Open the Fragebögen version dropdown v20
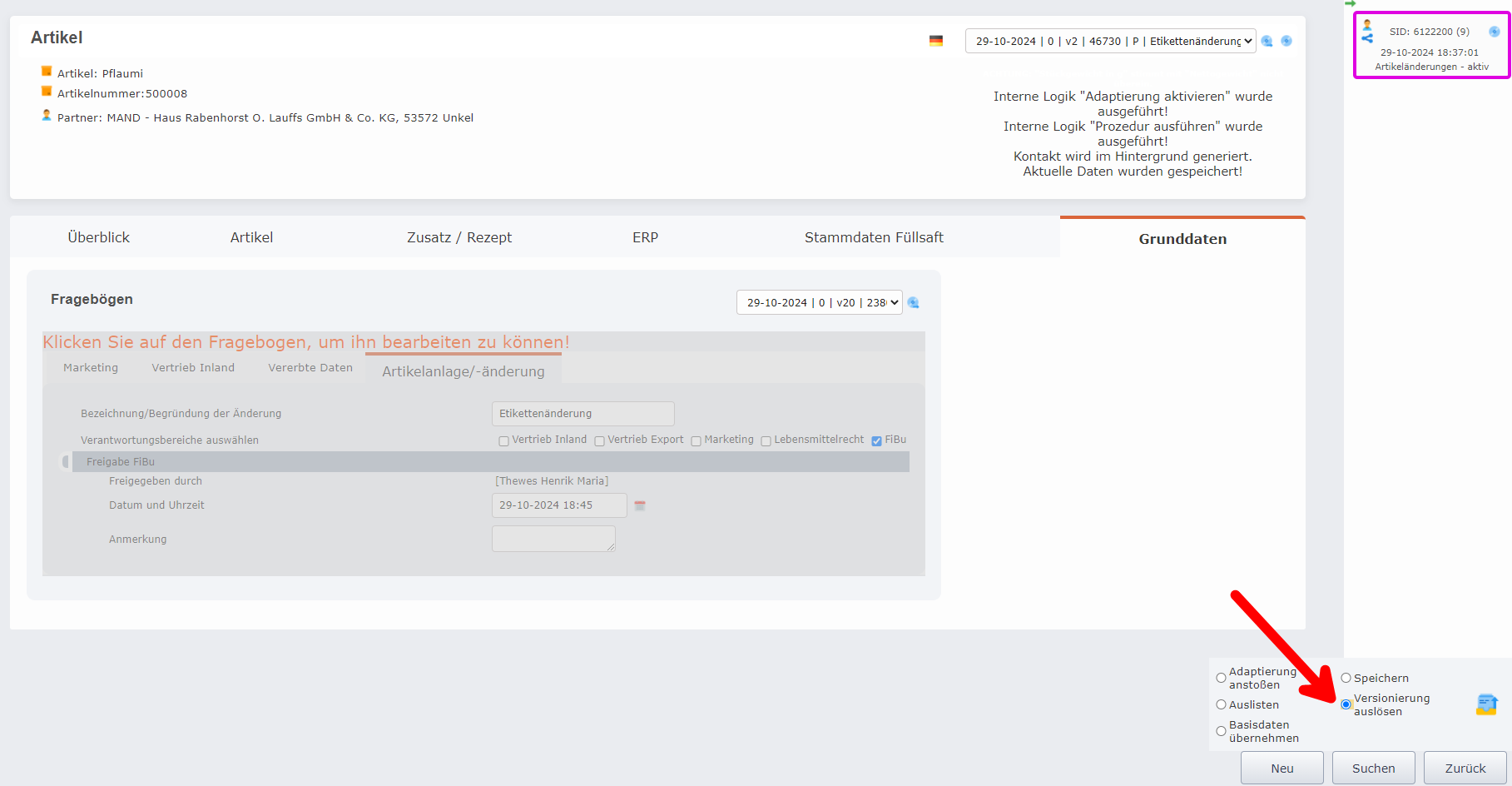Viewport: 1512px width, 786px height. (819, 302)
